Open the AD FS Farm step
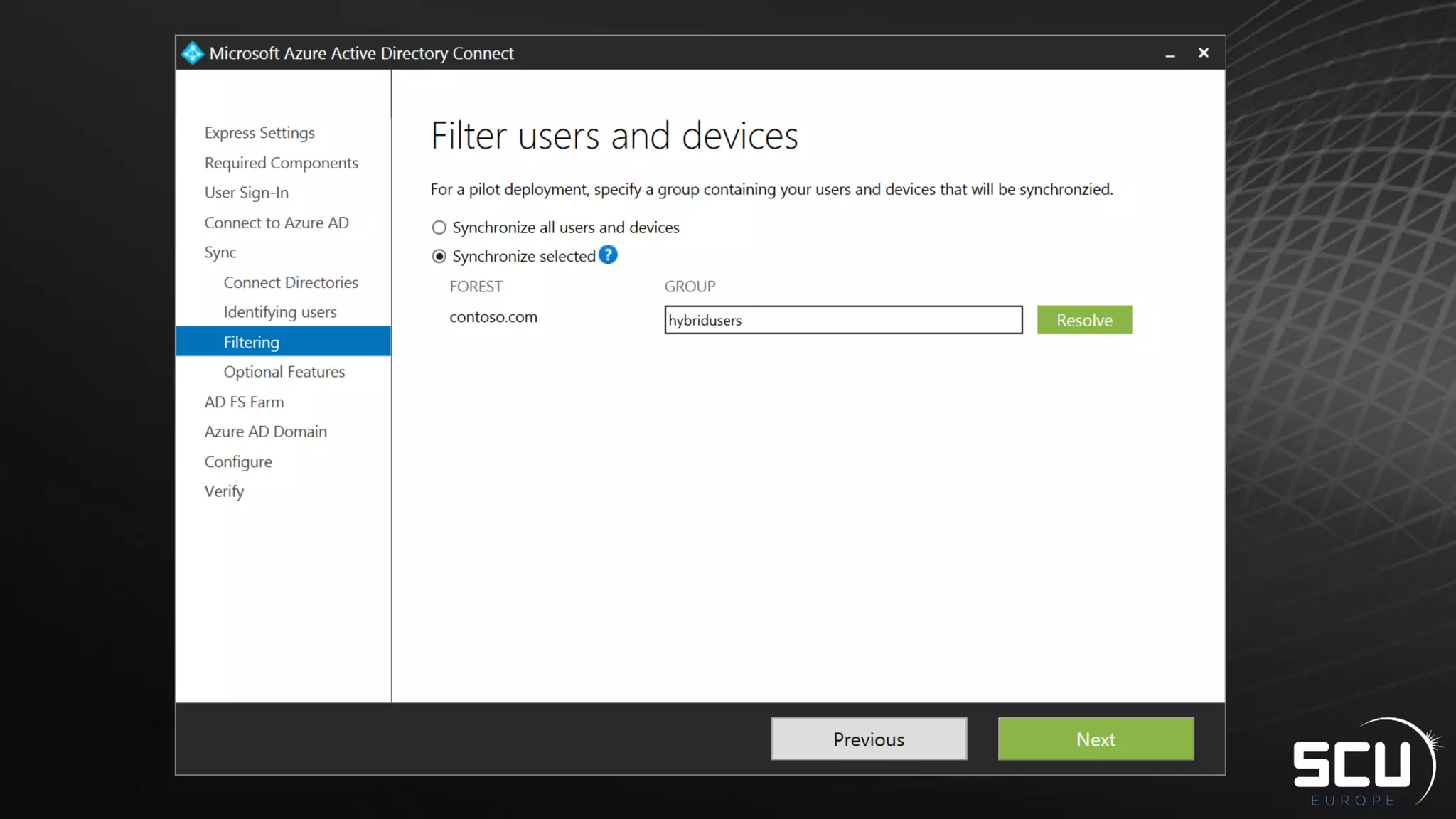Image resolution: width=1456 pixels, height=819 pixels. click(x=244, y=402)
